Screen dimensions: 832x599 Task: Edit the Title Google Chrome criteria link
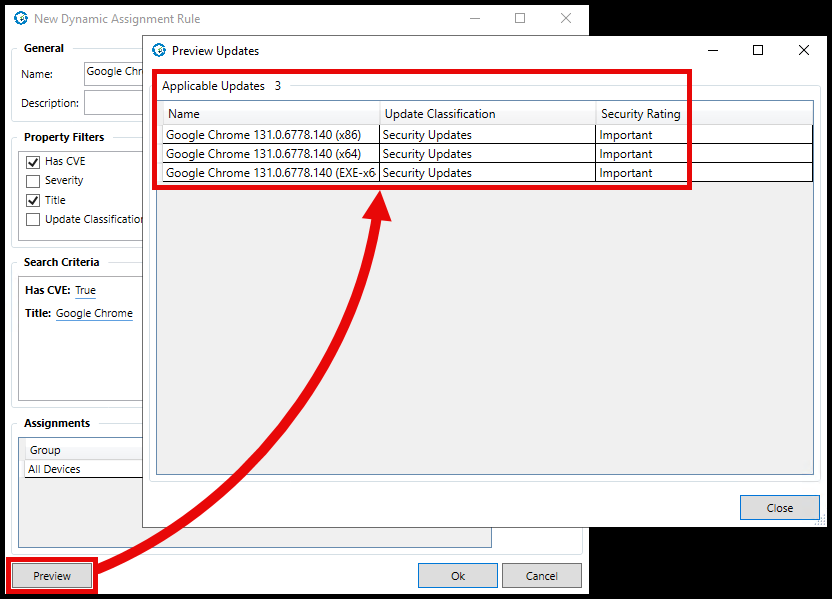pos(94,313)
